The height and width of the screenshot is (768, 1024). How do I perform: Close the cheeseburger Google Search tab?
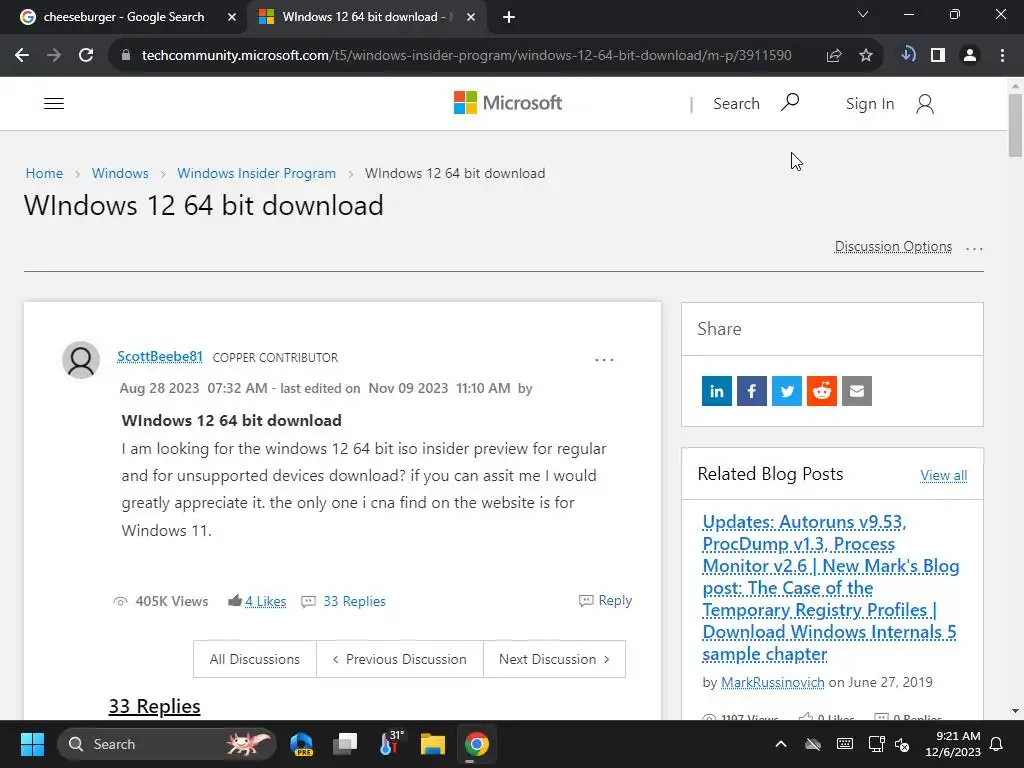pos(232,17)
